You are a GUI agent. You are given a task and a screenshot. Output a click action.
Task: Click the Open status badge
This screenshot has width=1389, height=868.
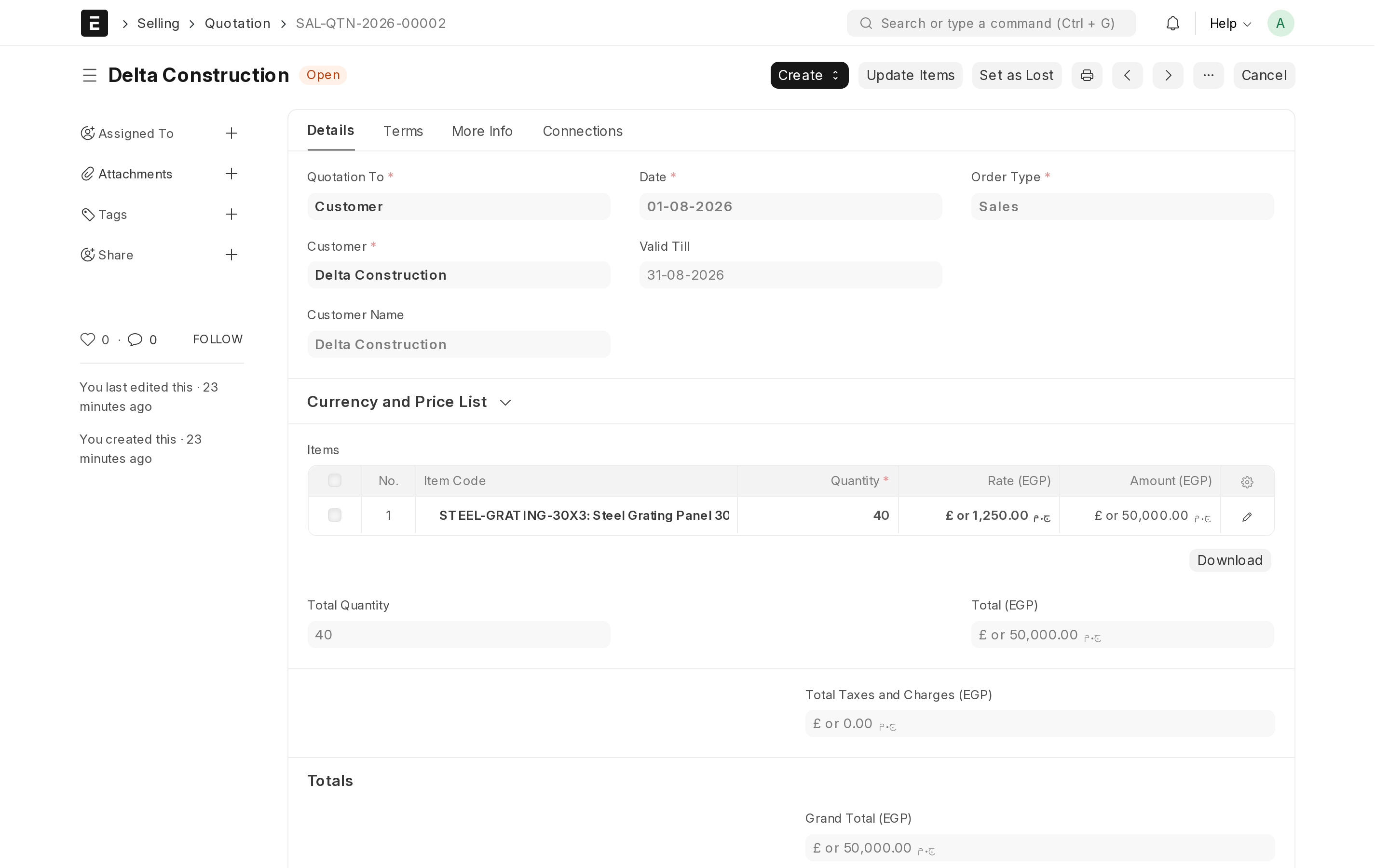click(323, 75)
